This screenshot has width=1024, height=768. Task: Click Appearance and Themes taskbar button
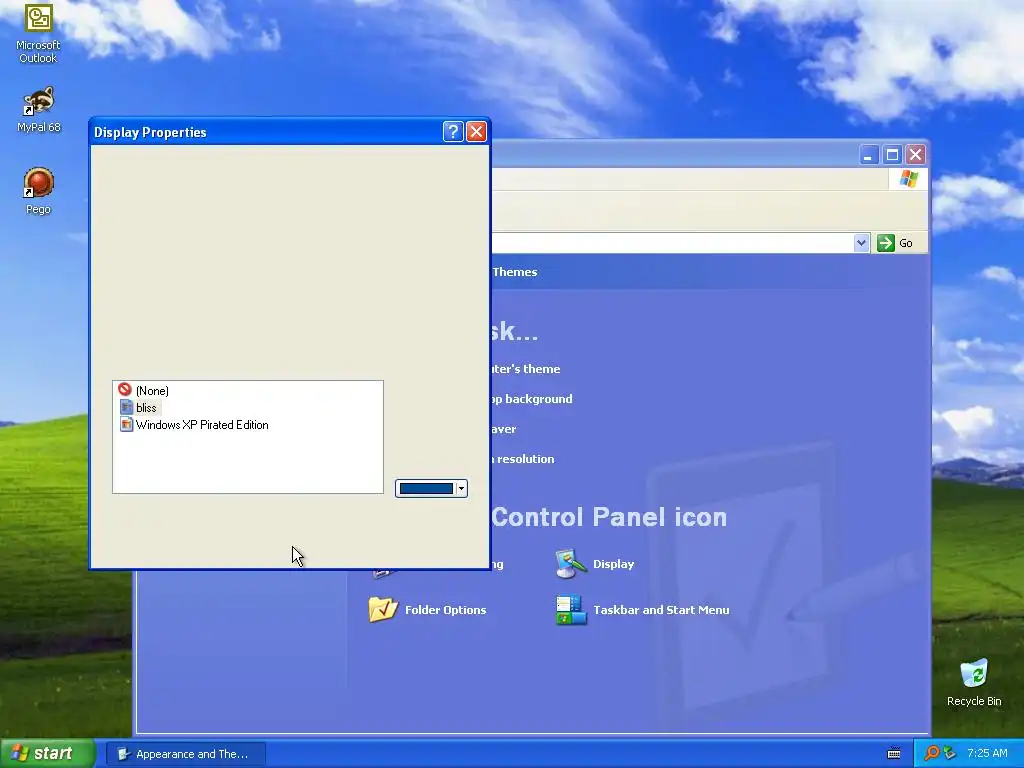[x=186, y=754]
